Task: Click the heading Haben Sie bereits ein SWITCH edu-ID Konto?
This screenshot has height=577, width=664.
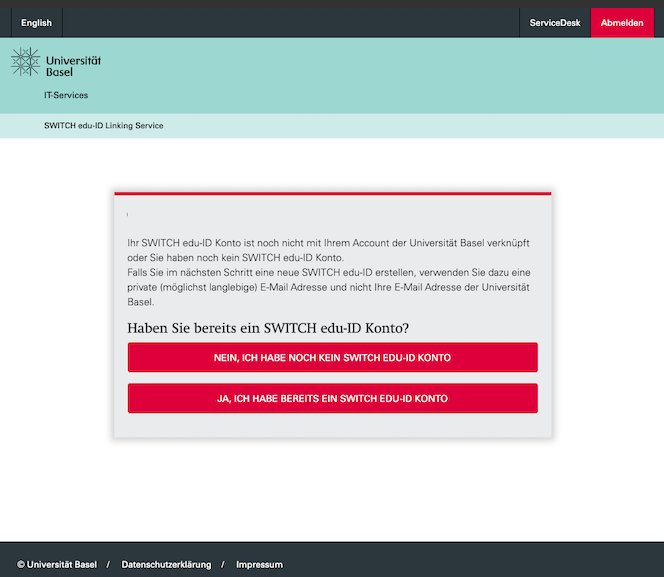Action: coord(268,328)
